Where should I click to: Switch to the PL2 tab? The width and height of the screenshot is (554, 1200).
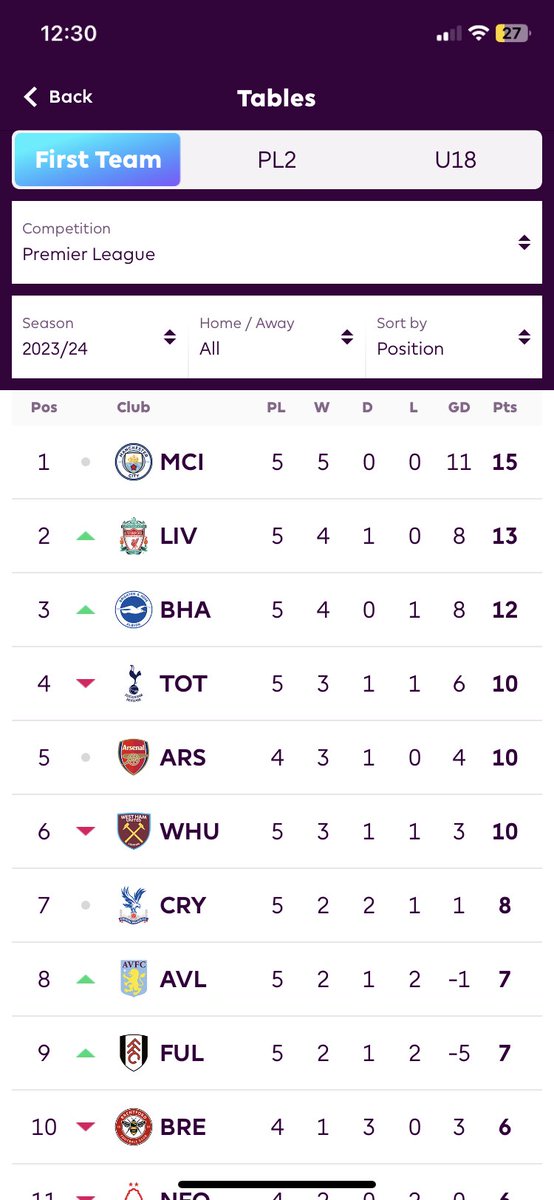(277, 160)
